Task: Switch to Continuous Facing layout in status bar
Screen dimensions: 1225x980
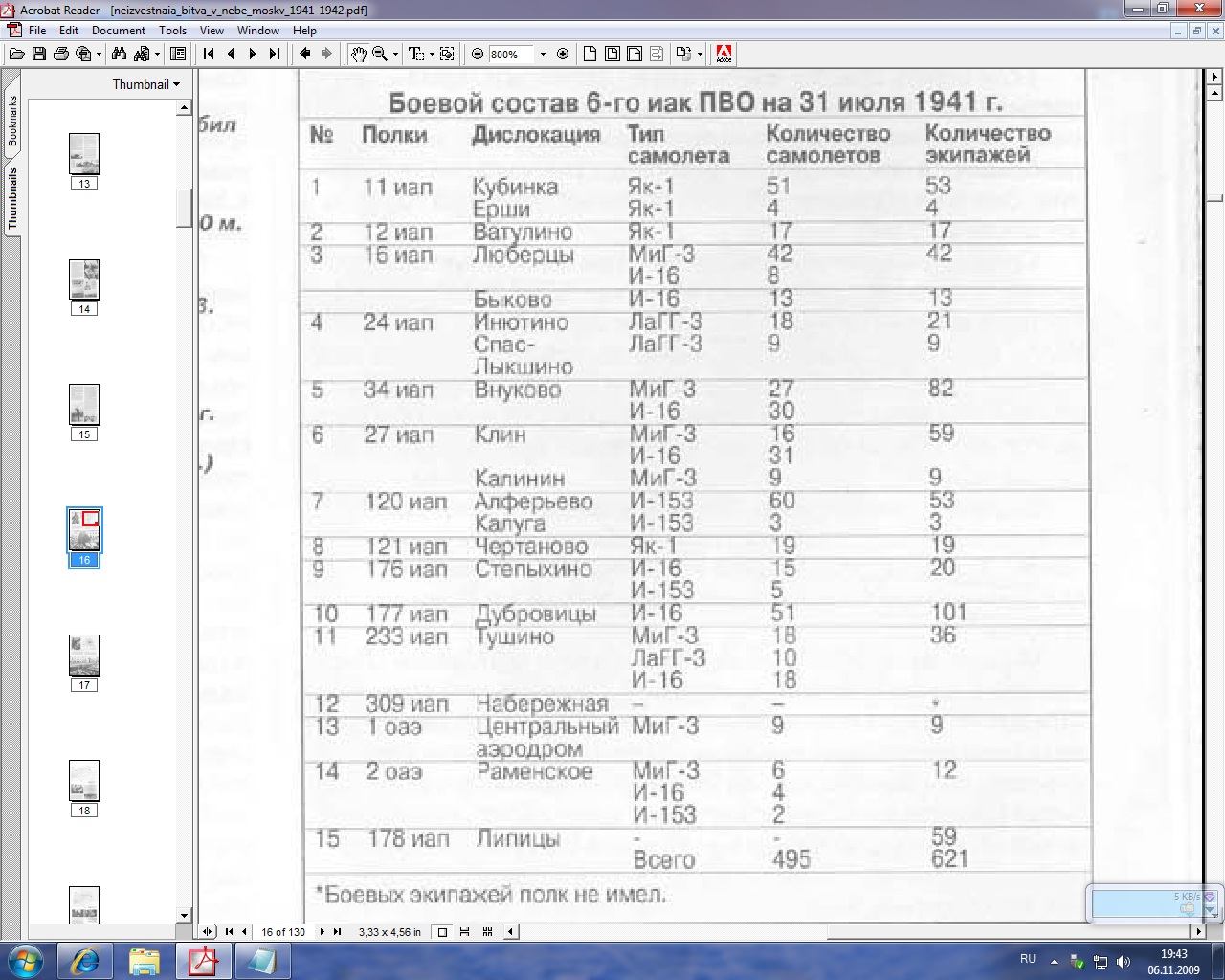Action: (x=487, y=931)
